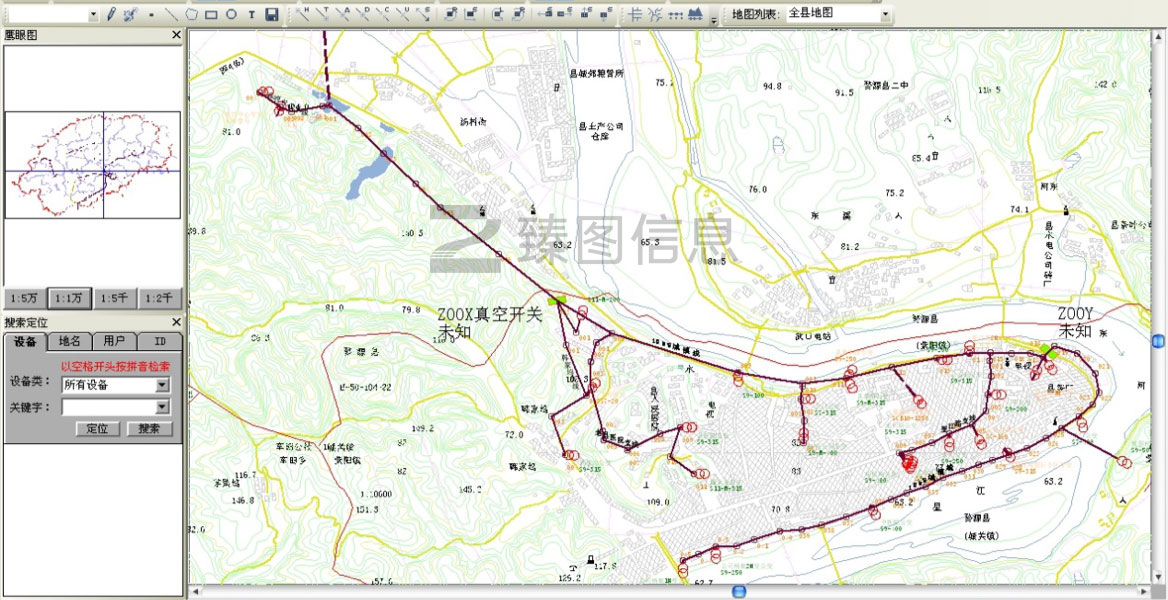Select the circle drawing tool
This screenshot has width=1168, height=600.
231,15
